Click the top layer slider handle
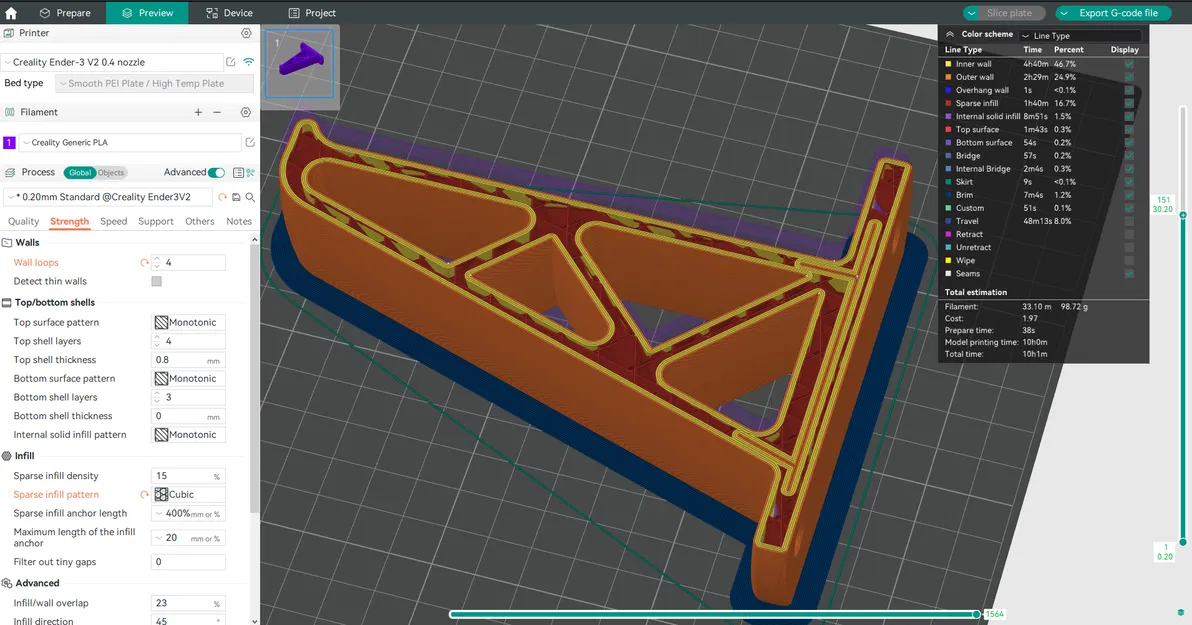Viewport: 1192px width, 625px height. (1183, 215)
